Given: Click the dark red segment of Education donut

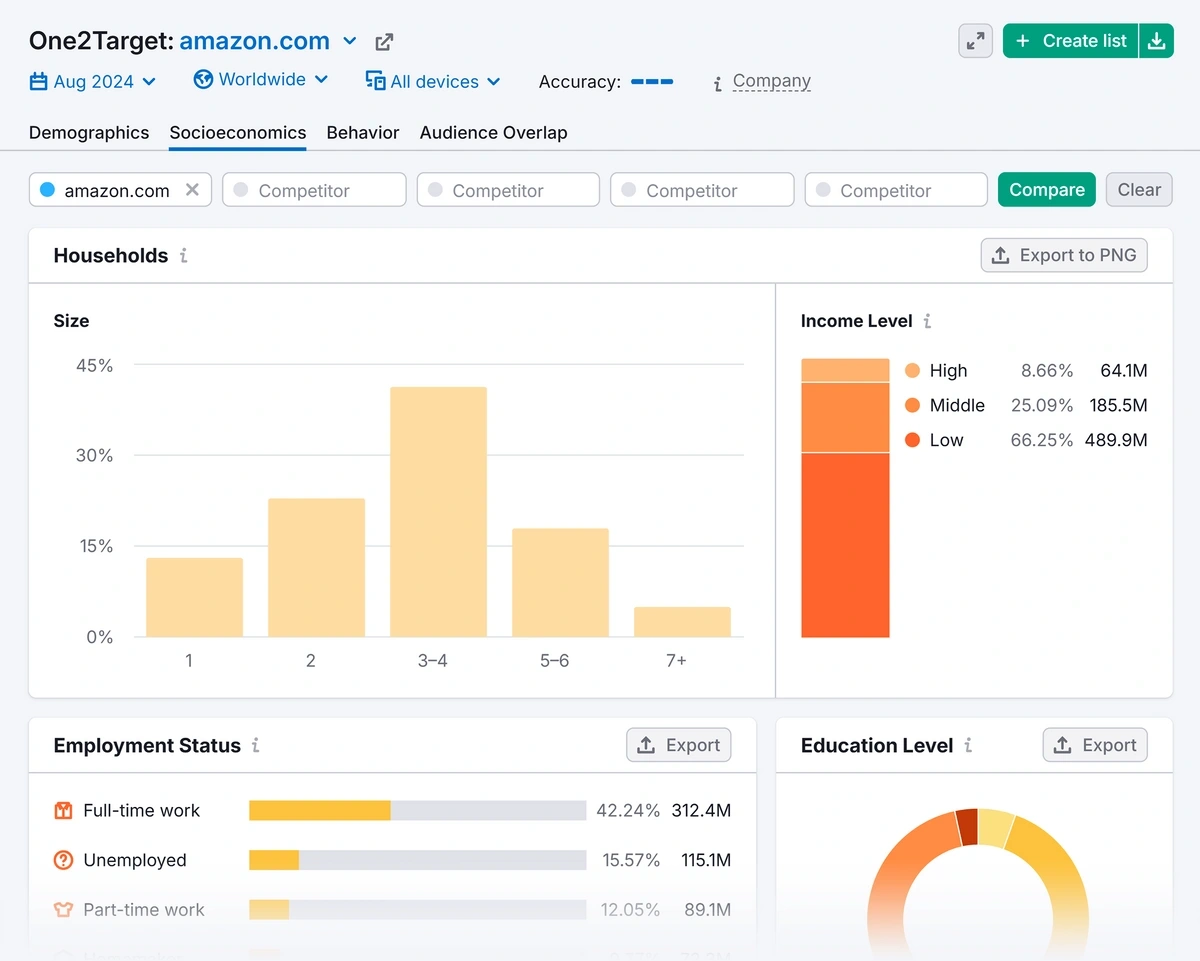Looking at the screenshot, I should coord(967,828).
